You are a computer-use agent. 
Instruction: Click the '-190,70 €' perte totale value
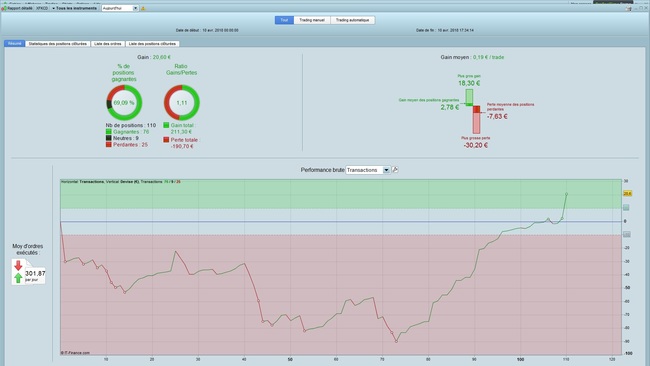point(182,146)
